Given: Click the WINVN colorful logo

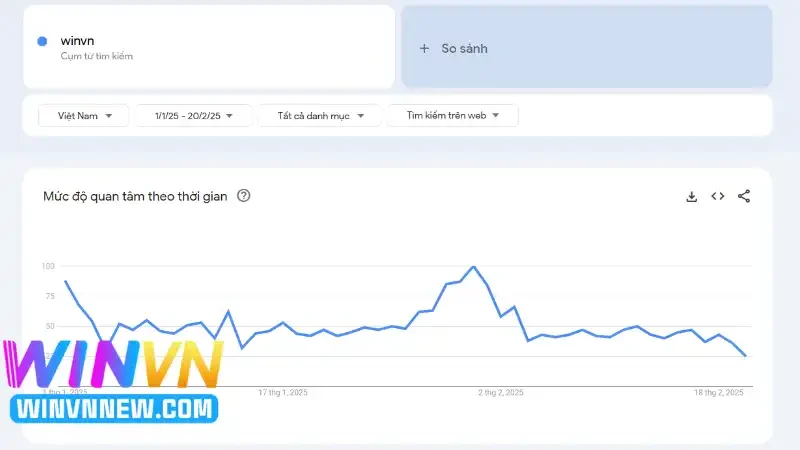Looking at the screenshot, I should point(112,364).
